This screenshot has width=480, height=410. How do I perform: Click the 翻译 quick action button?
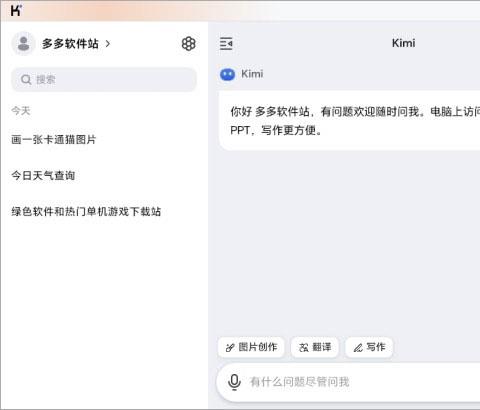(315, 347)
